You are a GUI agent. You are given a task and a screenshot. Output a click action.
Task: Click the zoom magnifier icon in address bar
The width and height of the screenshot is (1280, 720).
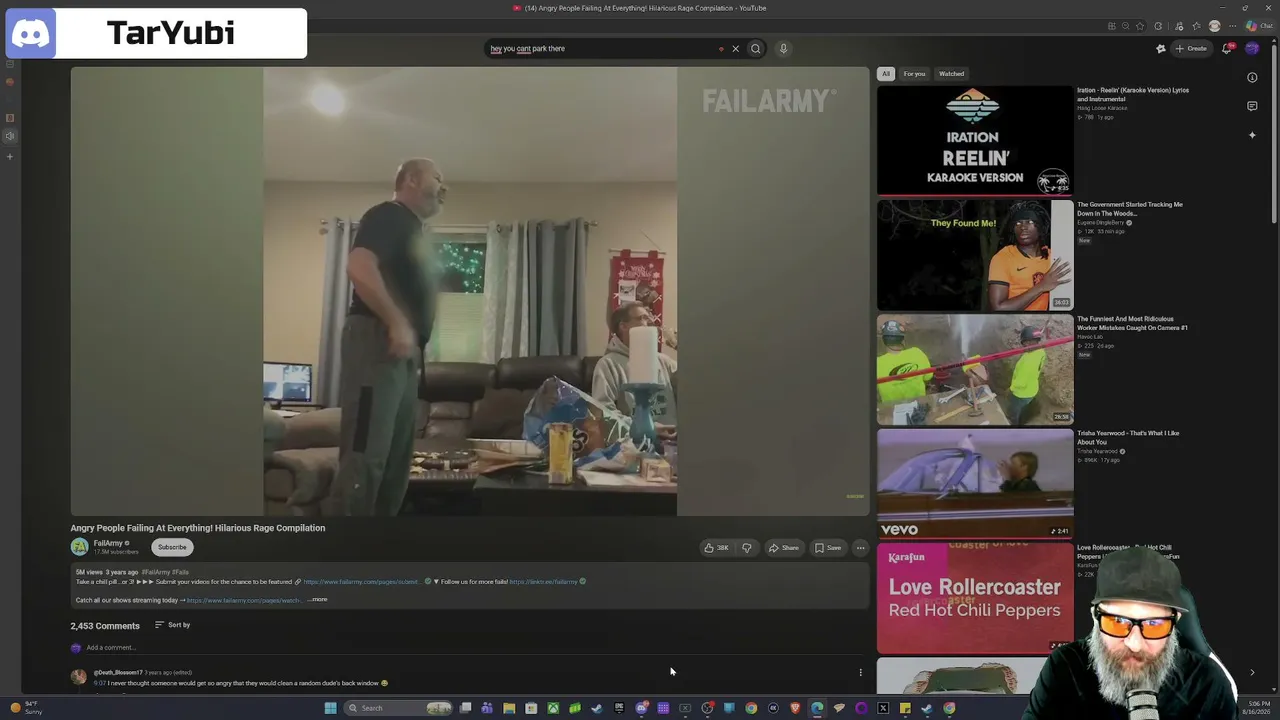click(x=1125, y=26)
